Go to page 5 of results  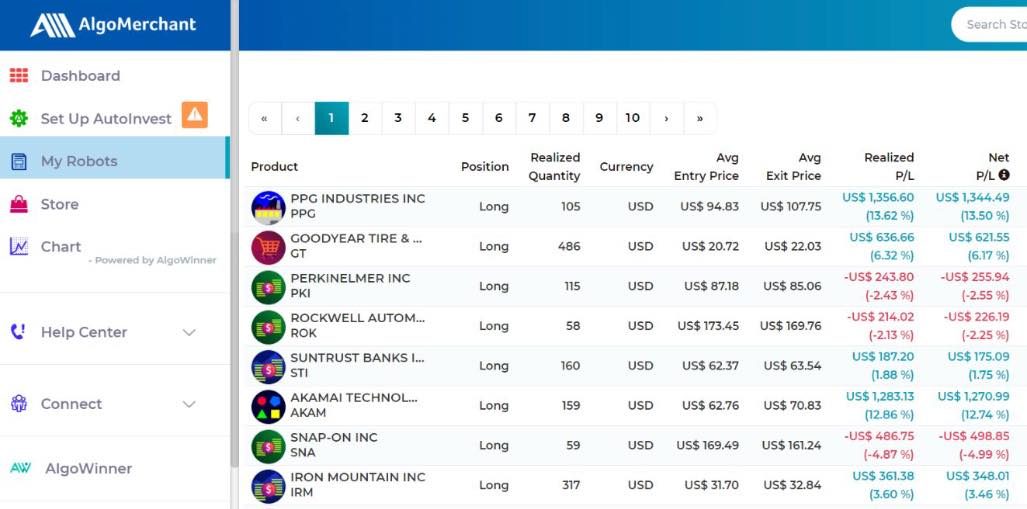point(465,118)
